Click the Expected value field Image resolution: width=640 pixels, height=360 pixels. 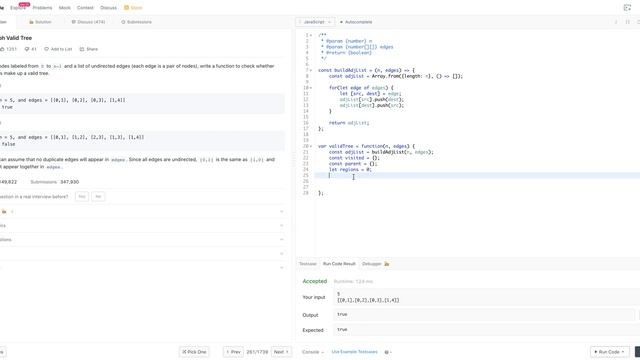tap(487, 330)
